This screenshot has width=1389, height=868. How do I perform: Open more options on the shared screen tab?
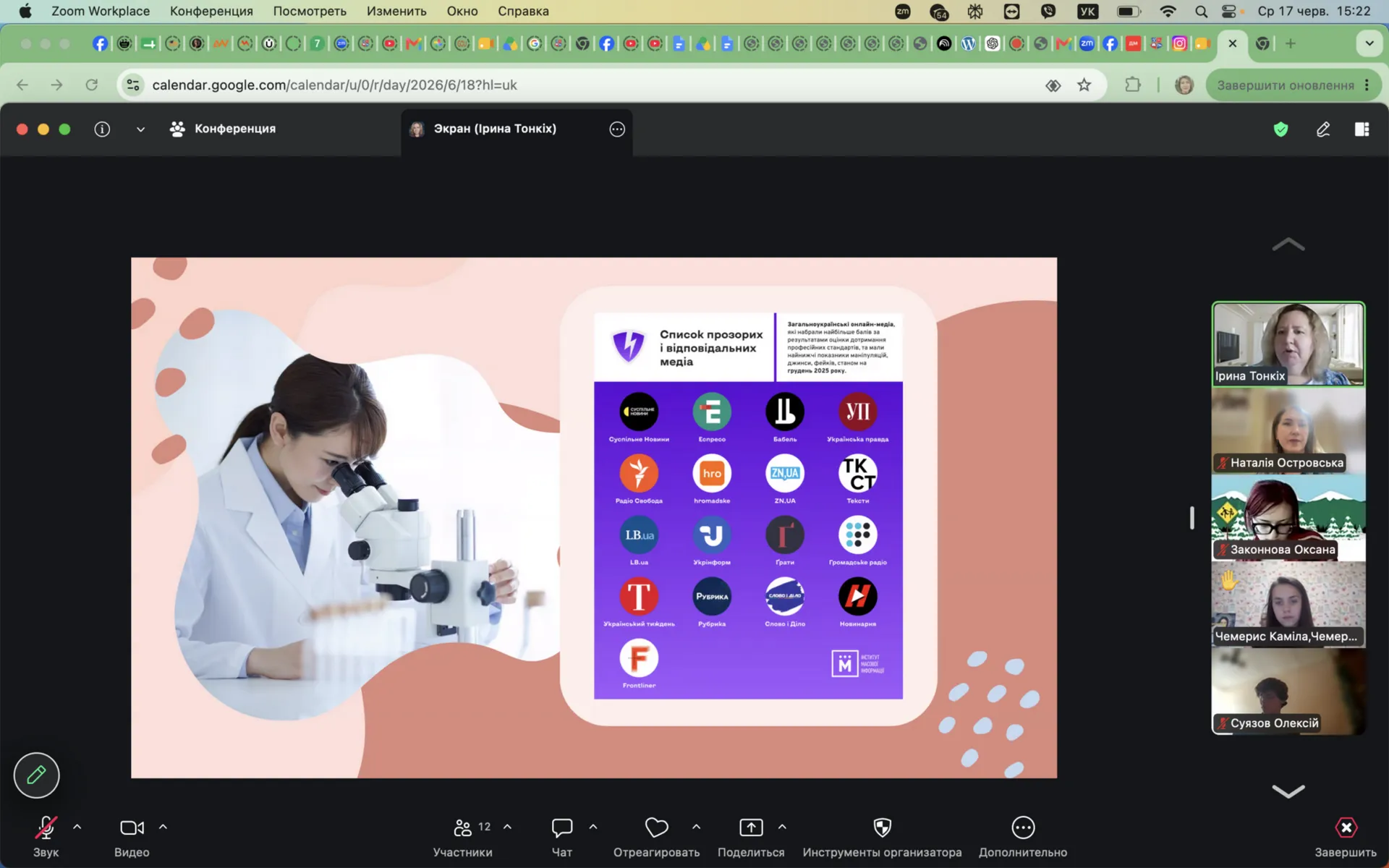pyautogui.click(x=617, y=129)
